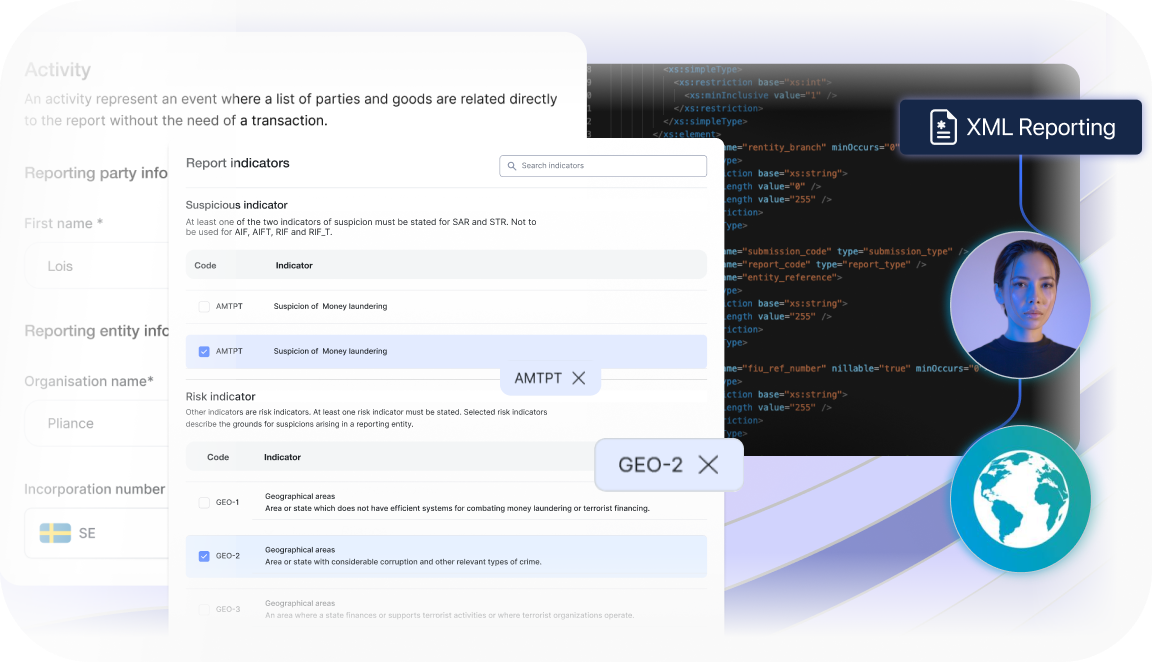Open the SE country selector
Image resolution: width=1152 pixels, height=662 pixels.
coord(98,533)
